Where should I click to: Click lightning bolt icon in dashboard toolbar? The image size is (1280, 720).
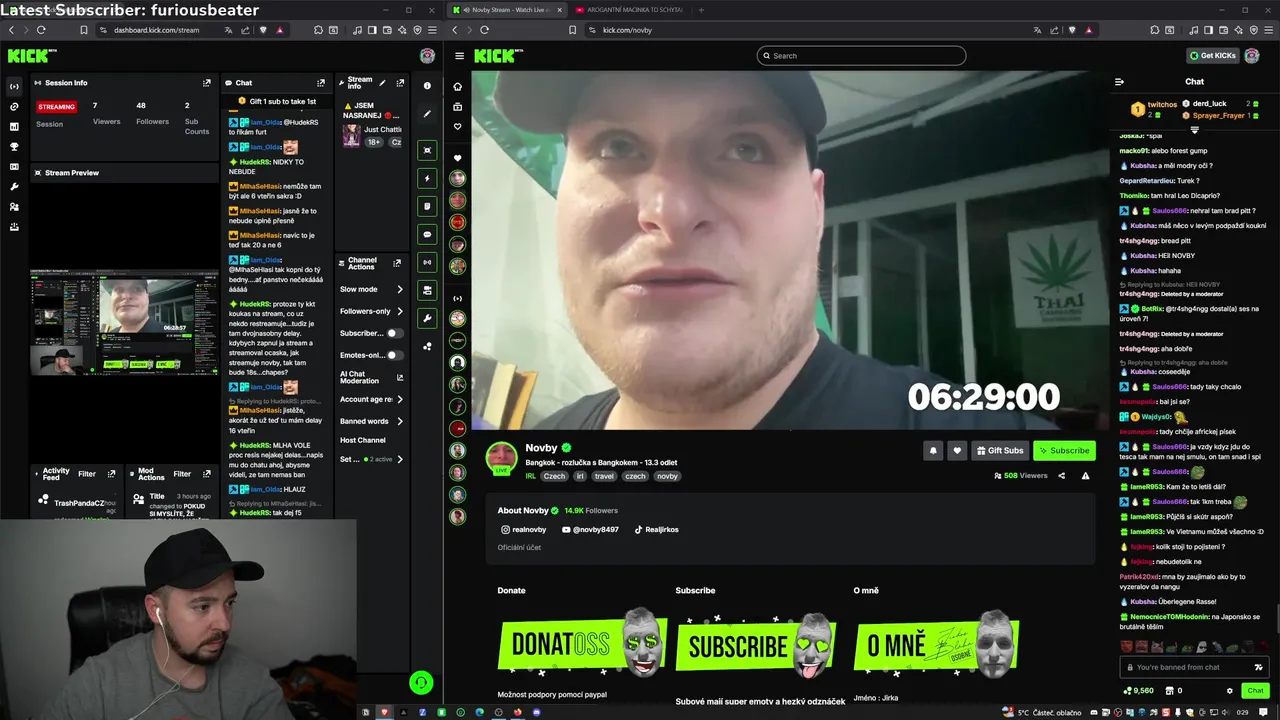(x=427, y=178)
